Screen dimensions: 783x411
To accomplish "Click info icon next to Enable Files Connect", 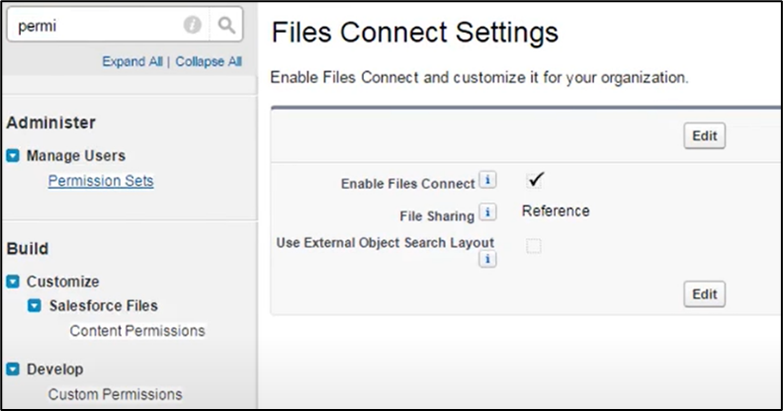I will pos(487,181).
